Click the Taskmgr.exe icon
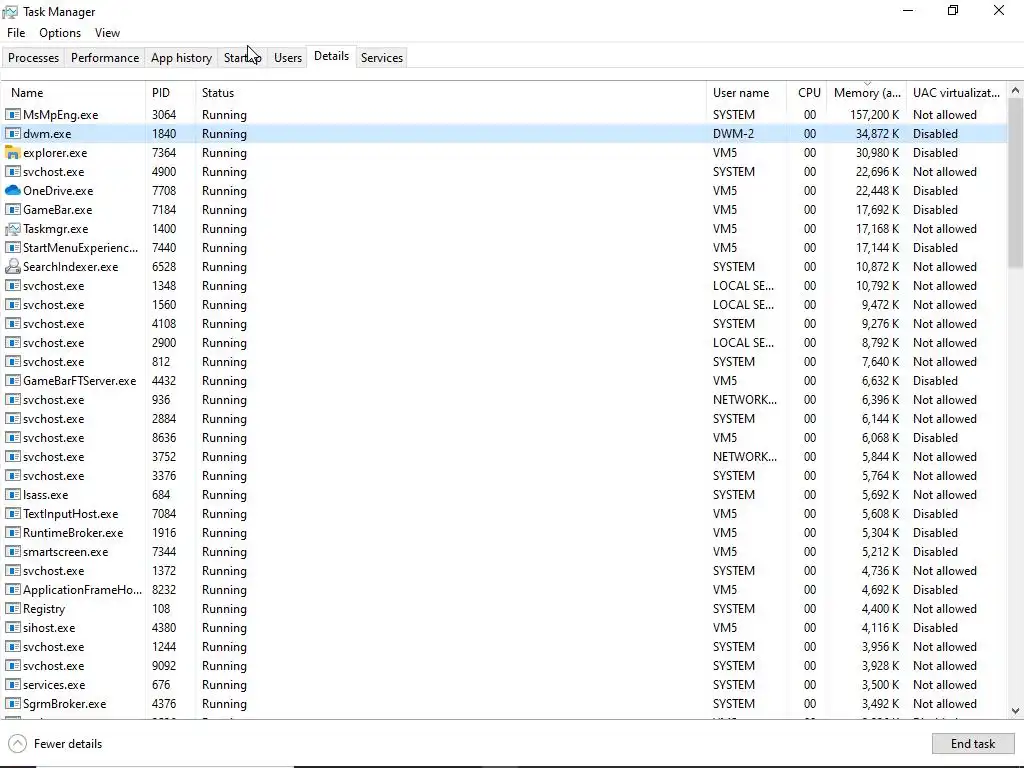 click(12, 229)
